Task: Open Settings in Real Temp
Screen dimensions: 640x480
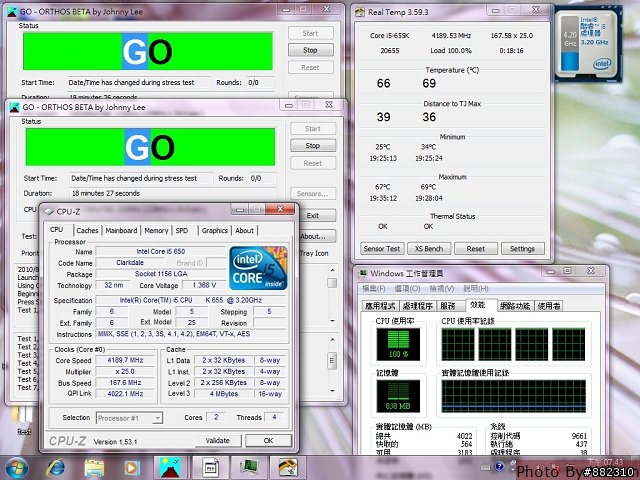Action: [x=522, y=249]
